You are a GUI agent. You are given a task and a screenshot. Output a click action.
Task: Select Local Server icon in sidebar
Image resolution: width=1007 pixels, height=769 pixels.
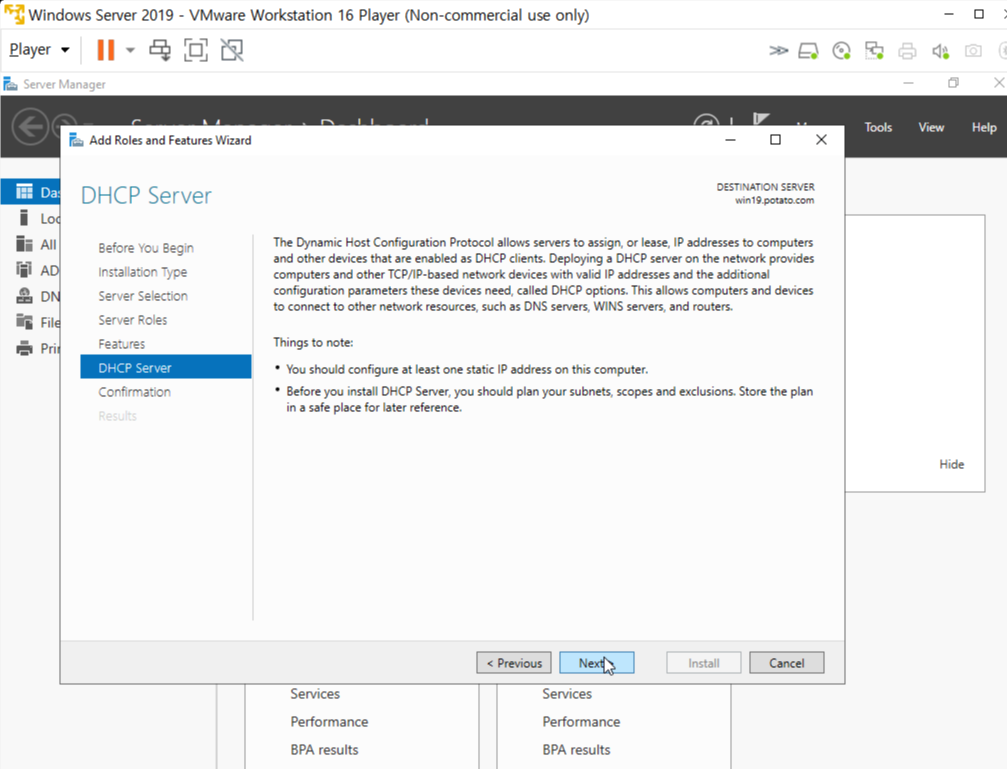coord(24,218)
